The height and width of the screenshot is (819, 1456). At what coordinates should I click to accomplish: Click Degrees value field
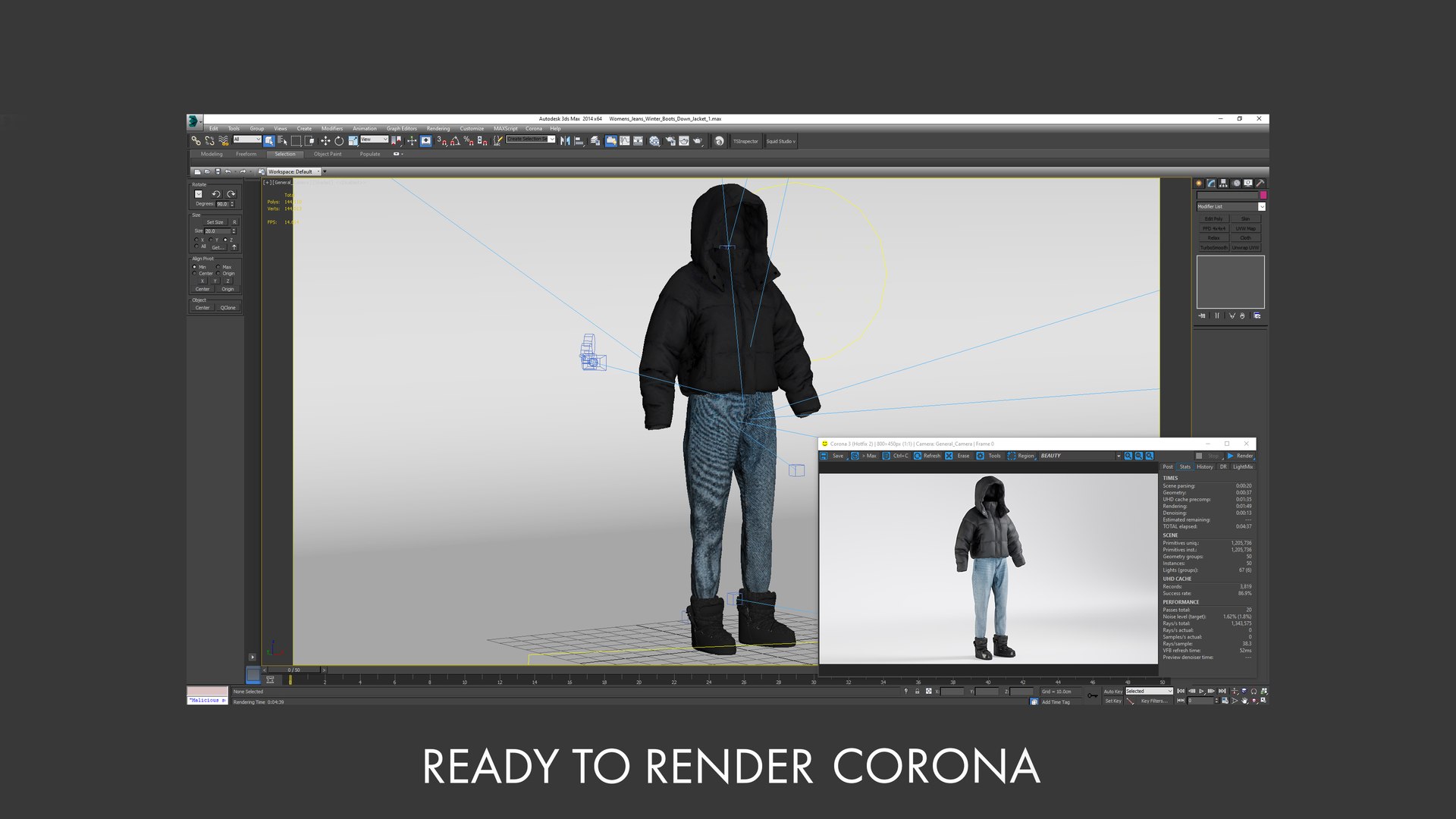coord(222,204)
